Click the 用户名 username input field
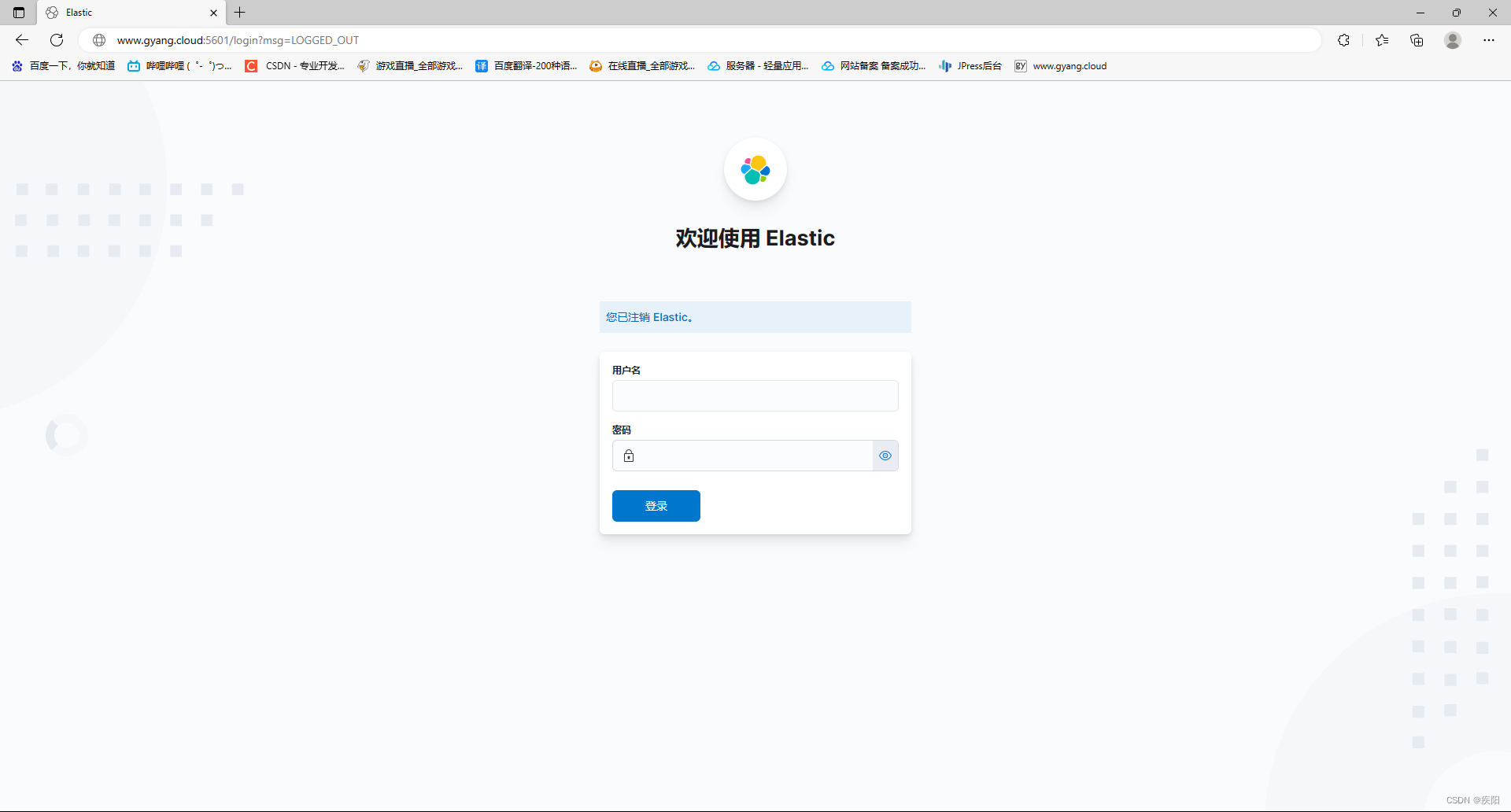 [x=755, y=396]
